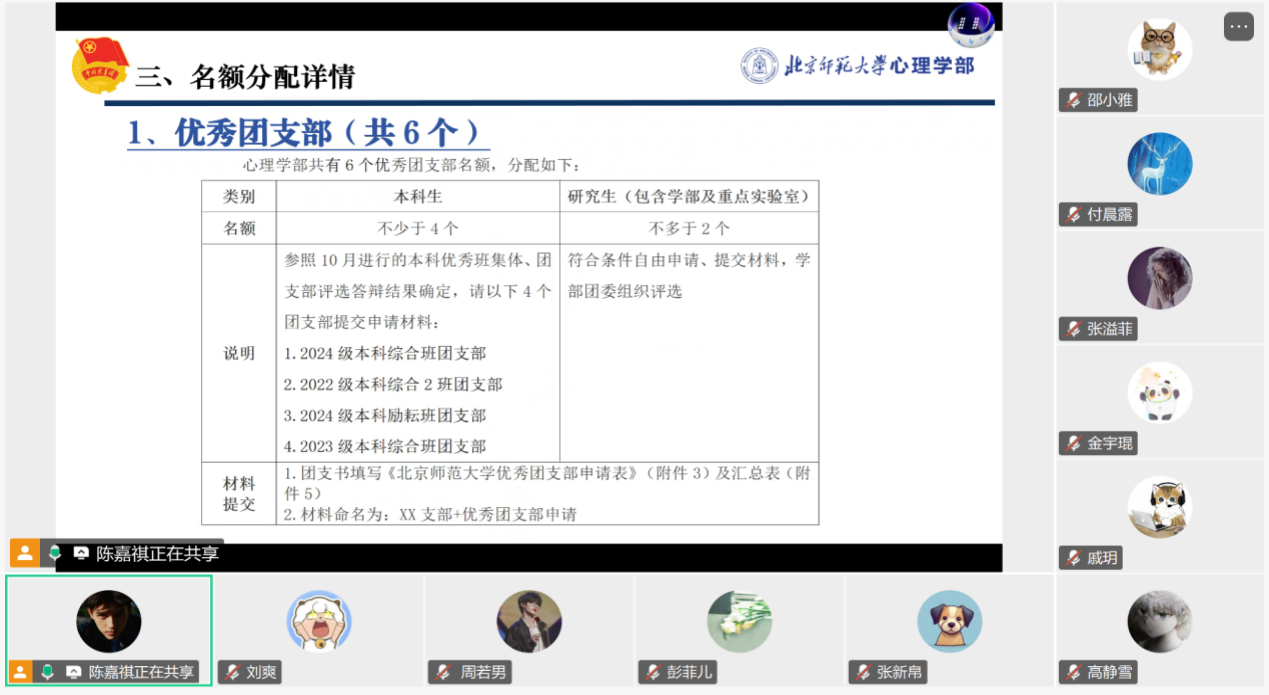This screenshot has width=1269, height=695.
Task: Click 周若男's muted microphone icon
Action: coord(443,673)
